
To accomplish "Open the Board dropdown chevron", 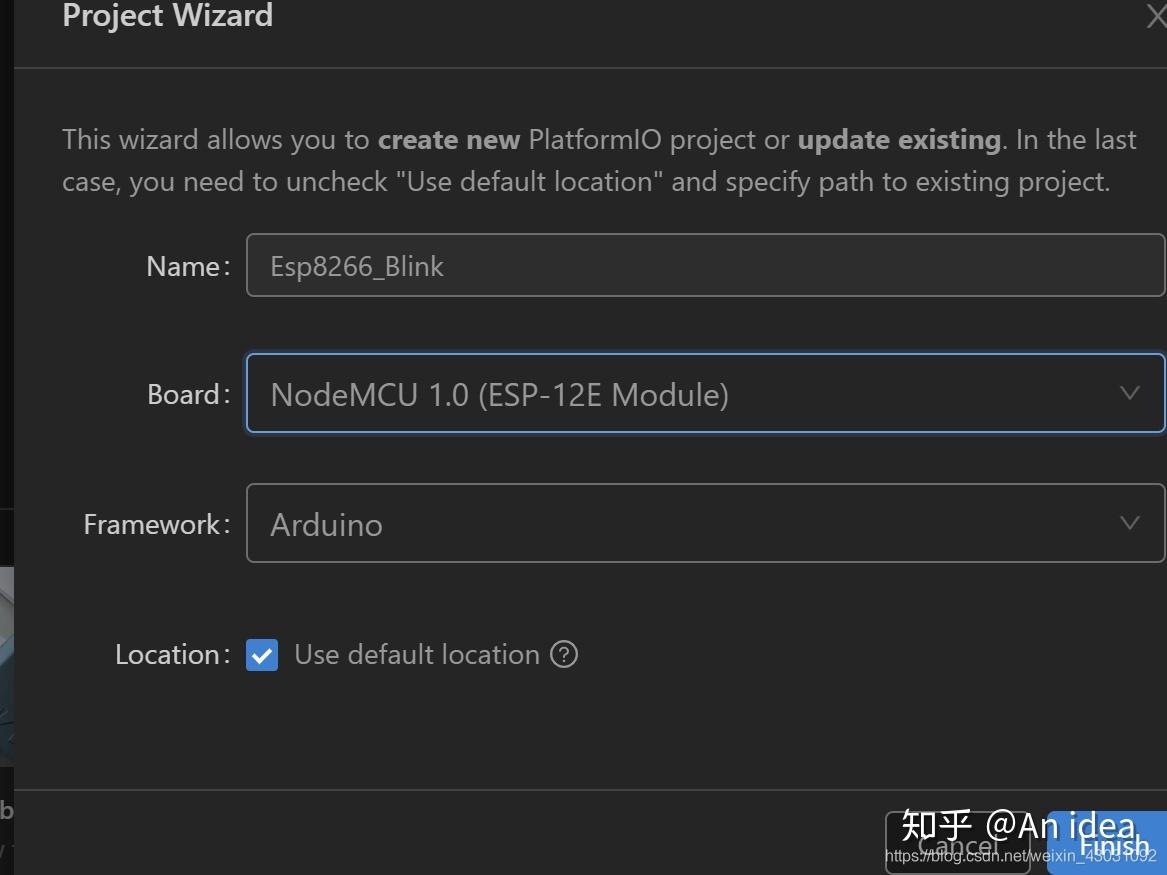I will 1128,393.
